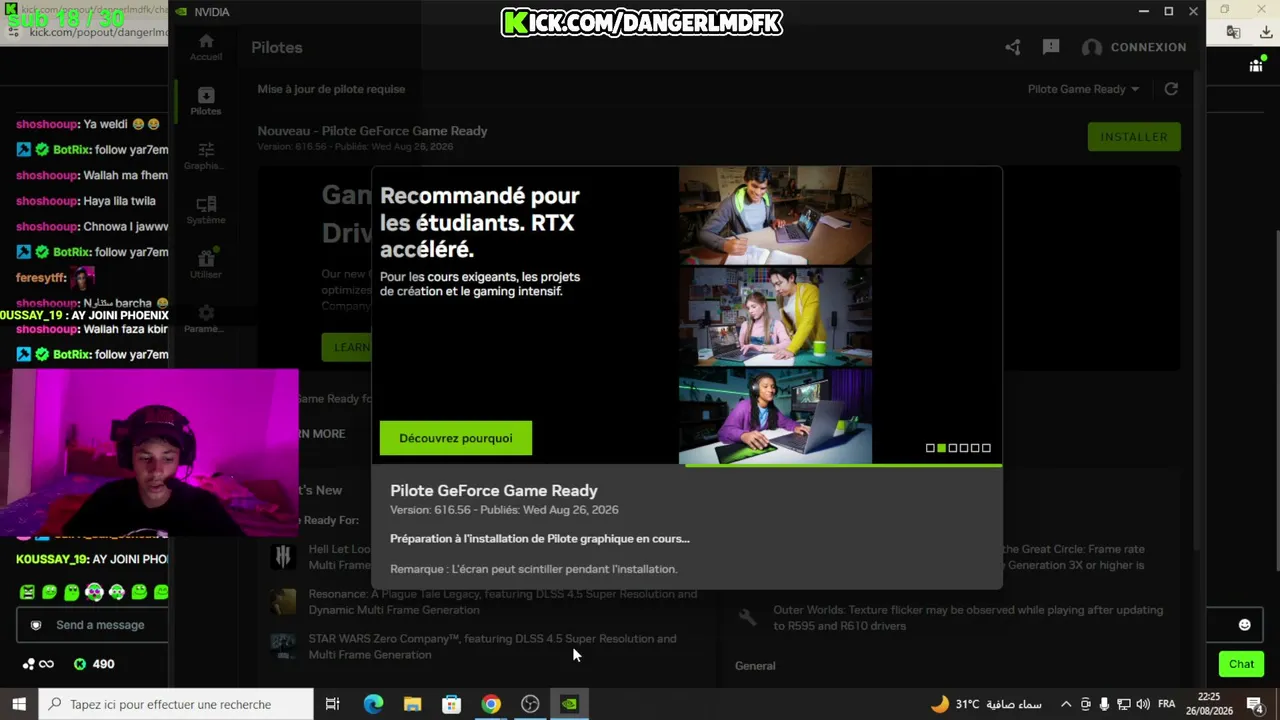This screenshot has width=1280, height=720.
Task: Launch Microsoft Edge from the taskbar
Action: click(x=373, y=704)
